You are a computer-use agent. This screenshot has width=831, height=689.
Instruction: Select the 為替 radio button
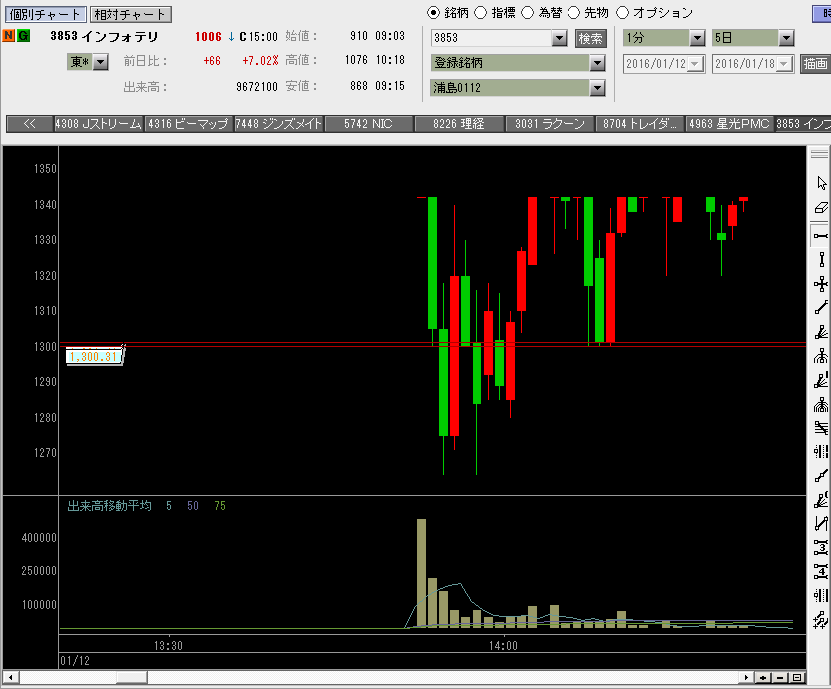click(527, 13)
